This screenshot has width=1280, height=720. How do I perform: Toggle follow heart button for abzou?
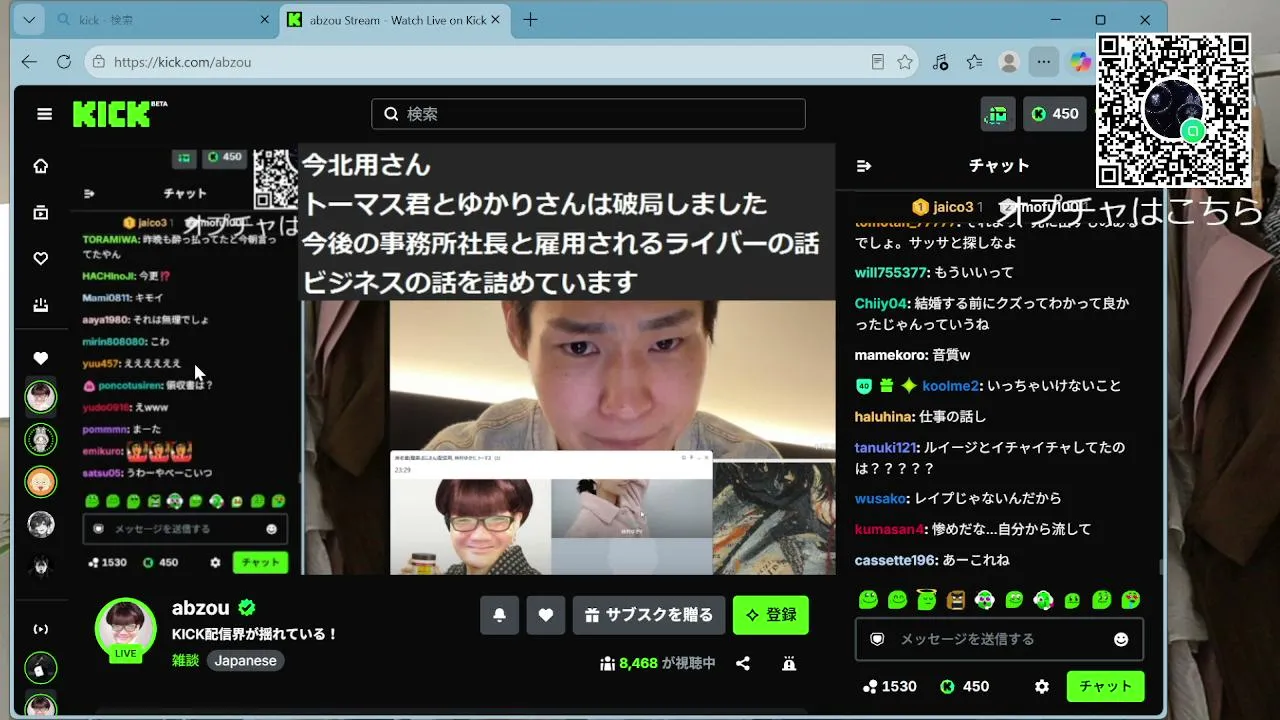click(546, 615)
